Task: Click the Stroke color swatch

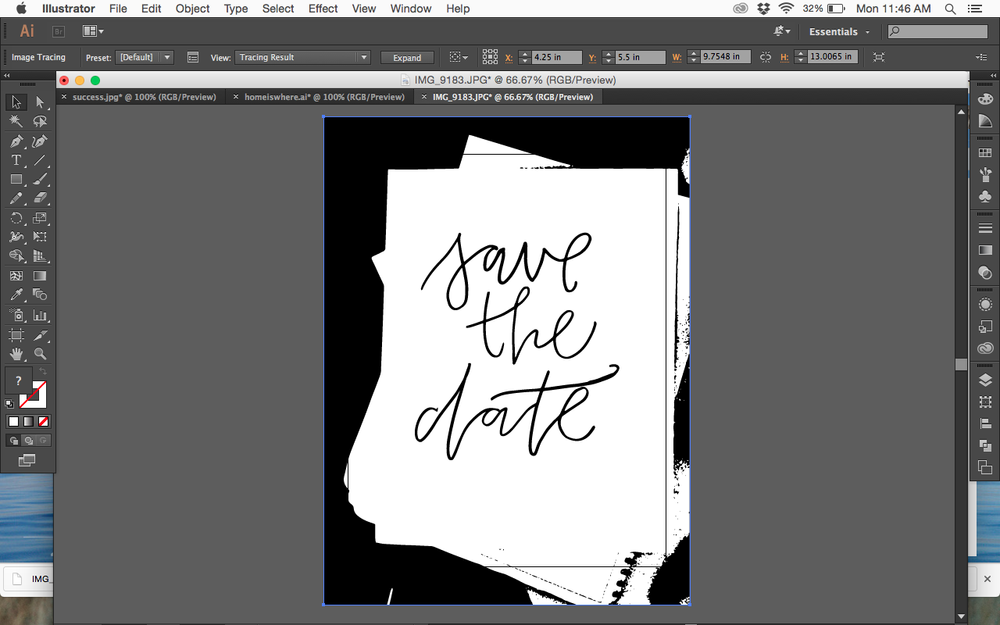Action: pos(33,394)
